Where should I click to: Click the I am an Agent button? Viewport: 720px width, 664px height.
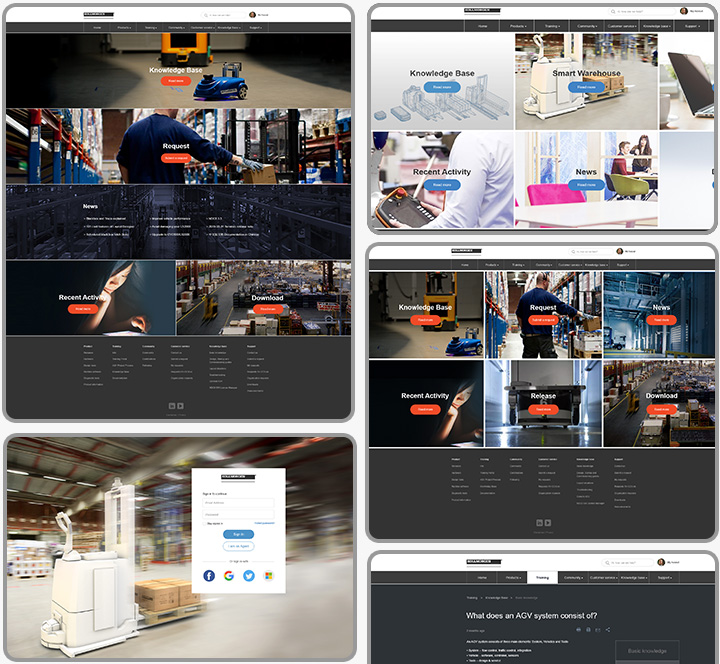coord(238,546)
